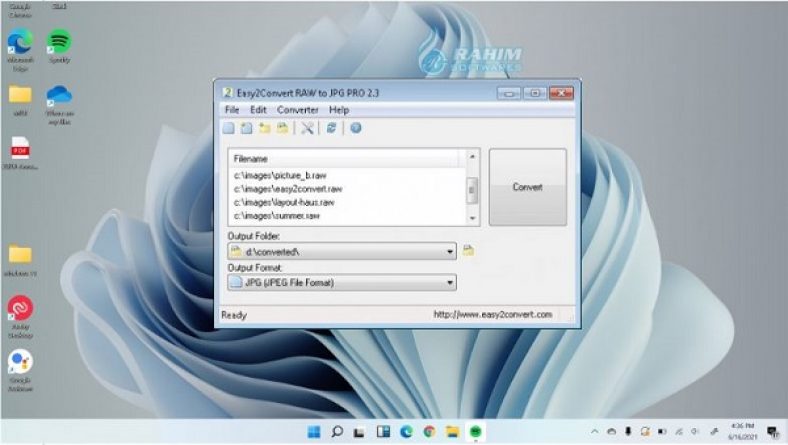Open Widgets panel on taskbar
The width and height of the screenshot is (788, 445).
click(383, 431)
